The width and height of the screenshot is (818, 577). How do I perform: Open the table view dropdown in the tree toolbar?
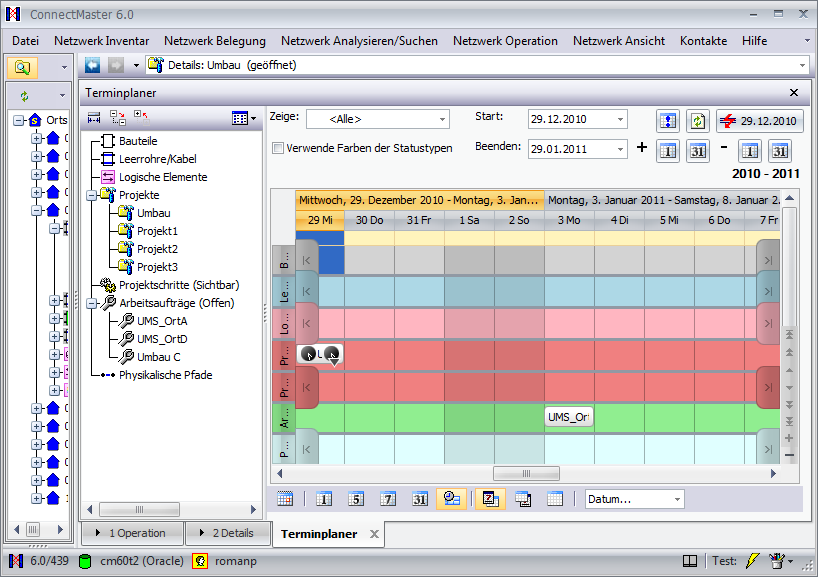(244, 118)
